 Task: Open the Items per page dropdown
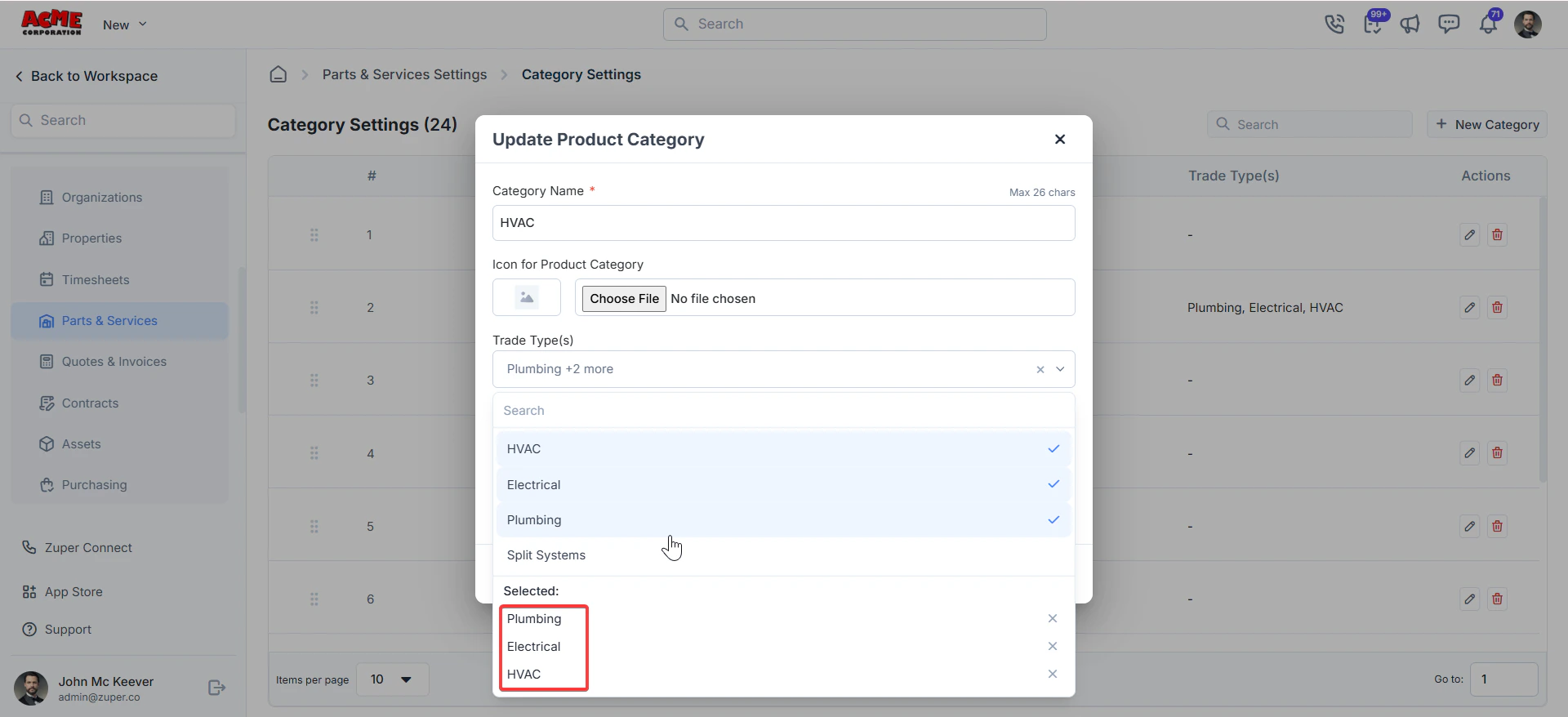point(393,679)
